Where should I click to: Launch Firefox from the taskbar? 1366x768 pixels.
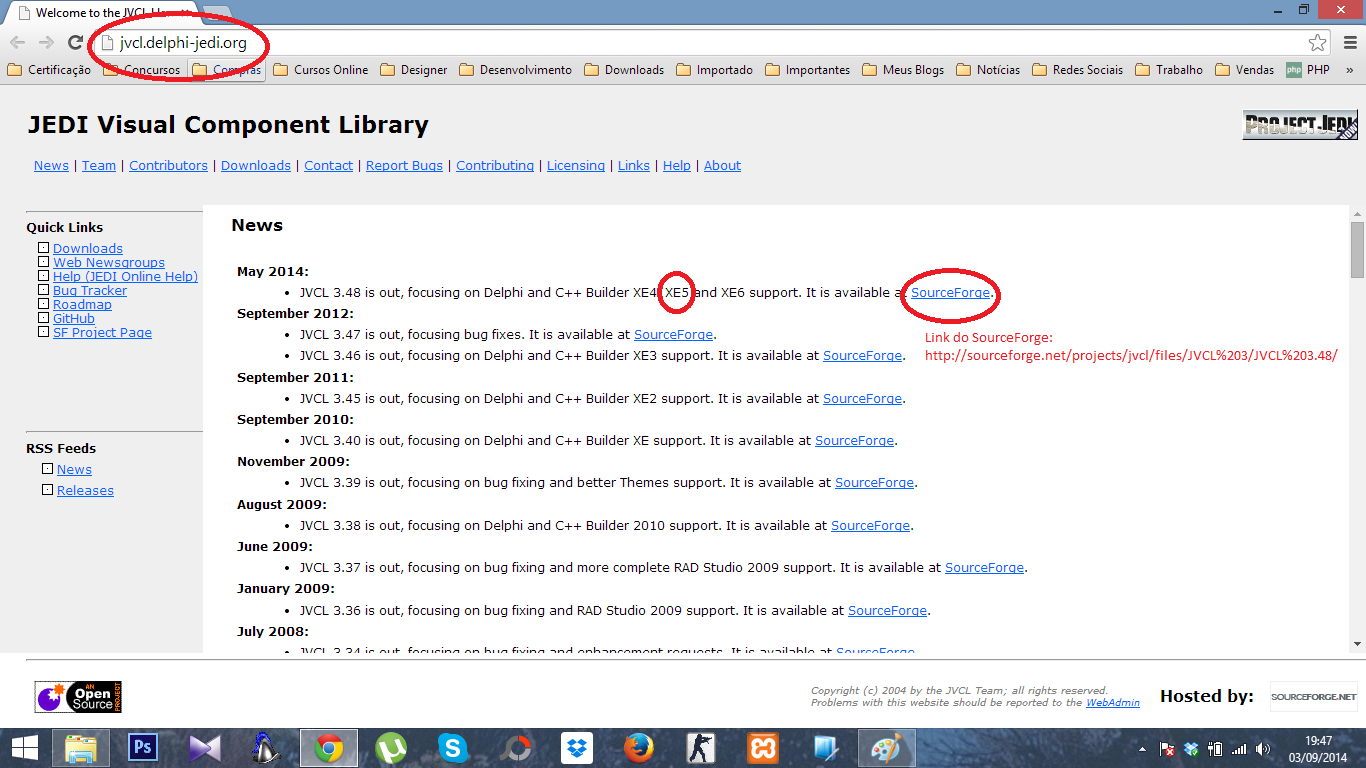tap(639, 748)
